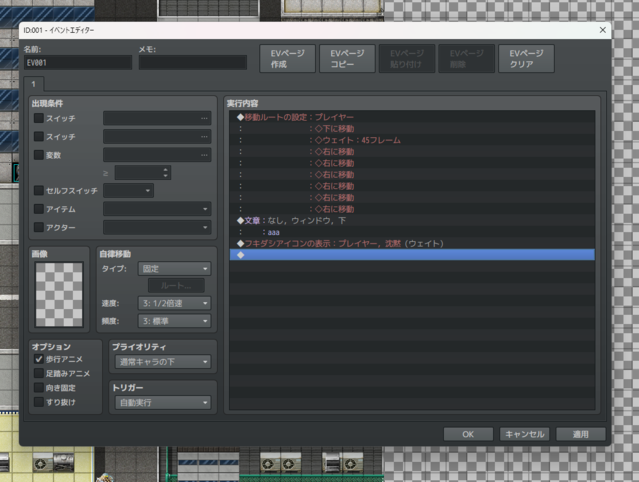639x482 pixels.
Task: Enable アイテム condition checkbox
Action: pyautogui.click(x=39, y=209)
